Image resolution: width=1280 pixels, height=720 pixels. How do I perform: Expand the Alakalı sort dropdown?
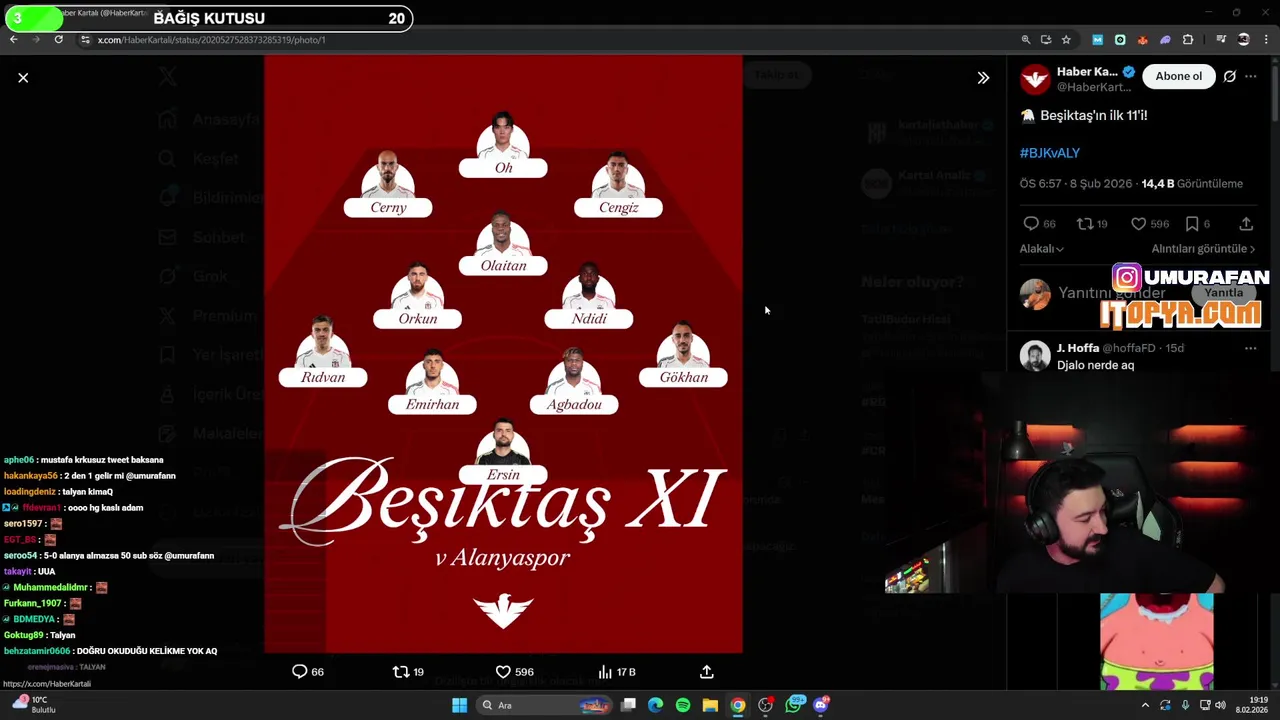click(x=1041, y=248)
